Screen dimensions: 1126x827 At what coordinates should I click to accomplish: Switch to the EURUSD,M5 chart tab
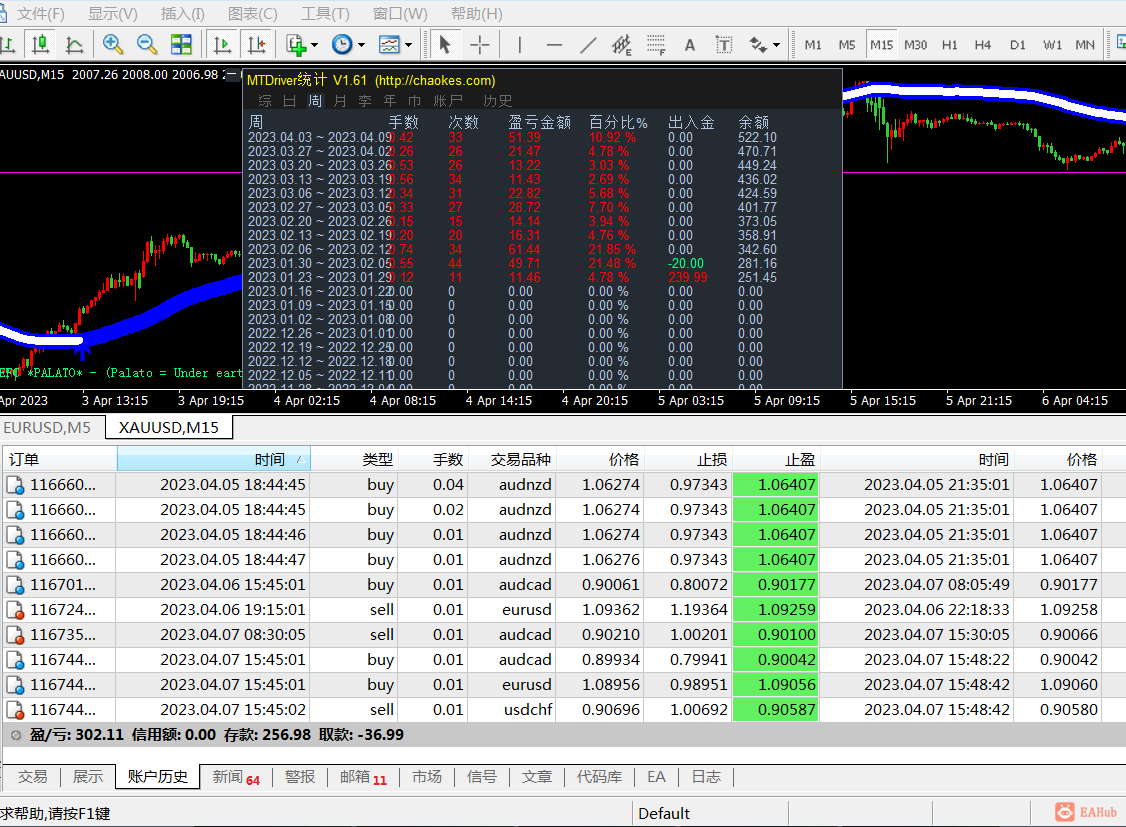(x=46, y=427)
